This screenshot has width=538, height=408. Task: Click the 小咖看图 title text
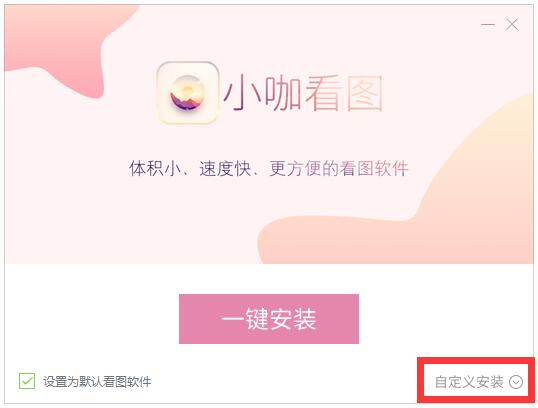pos(303,93)
